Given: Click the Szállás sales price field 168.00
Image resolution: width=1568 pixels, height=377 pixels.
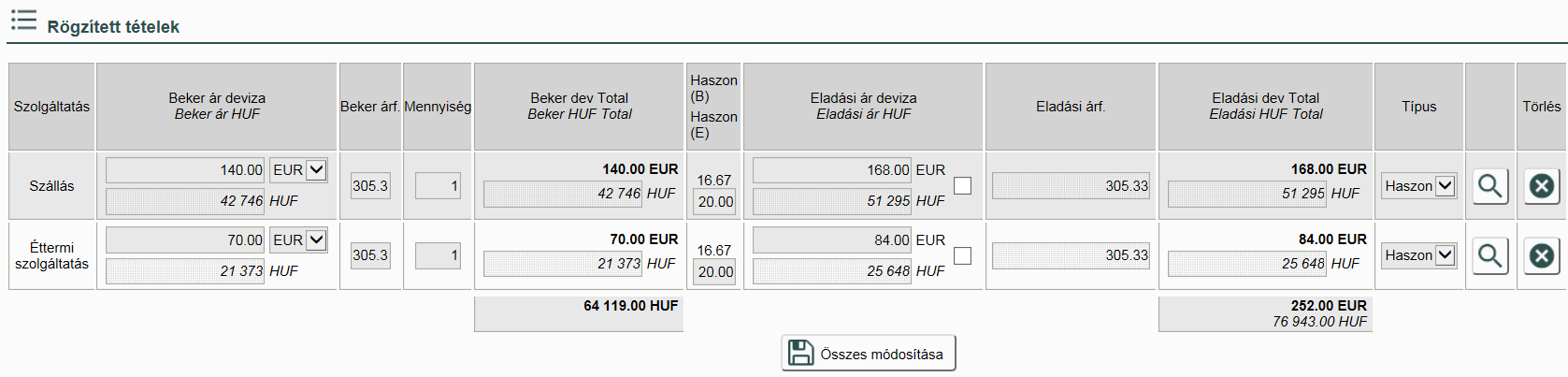Looking at the screenshot, I should (831, 170).
